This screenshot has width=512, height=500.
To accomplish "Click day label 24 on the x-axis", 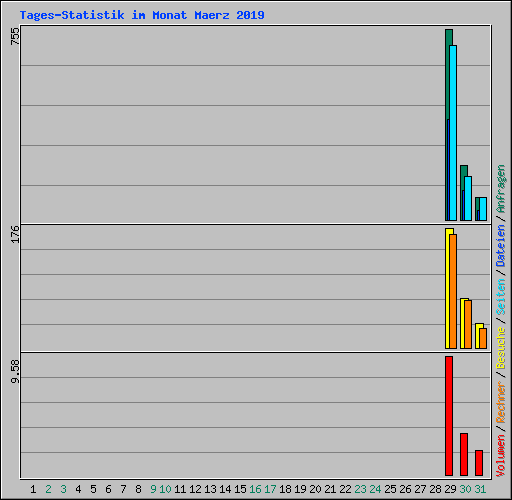I will point(375,489).
